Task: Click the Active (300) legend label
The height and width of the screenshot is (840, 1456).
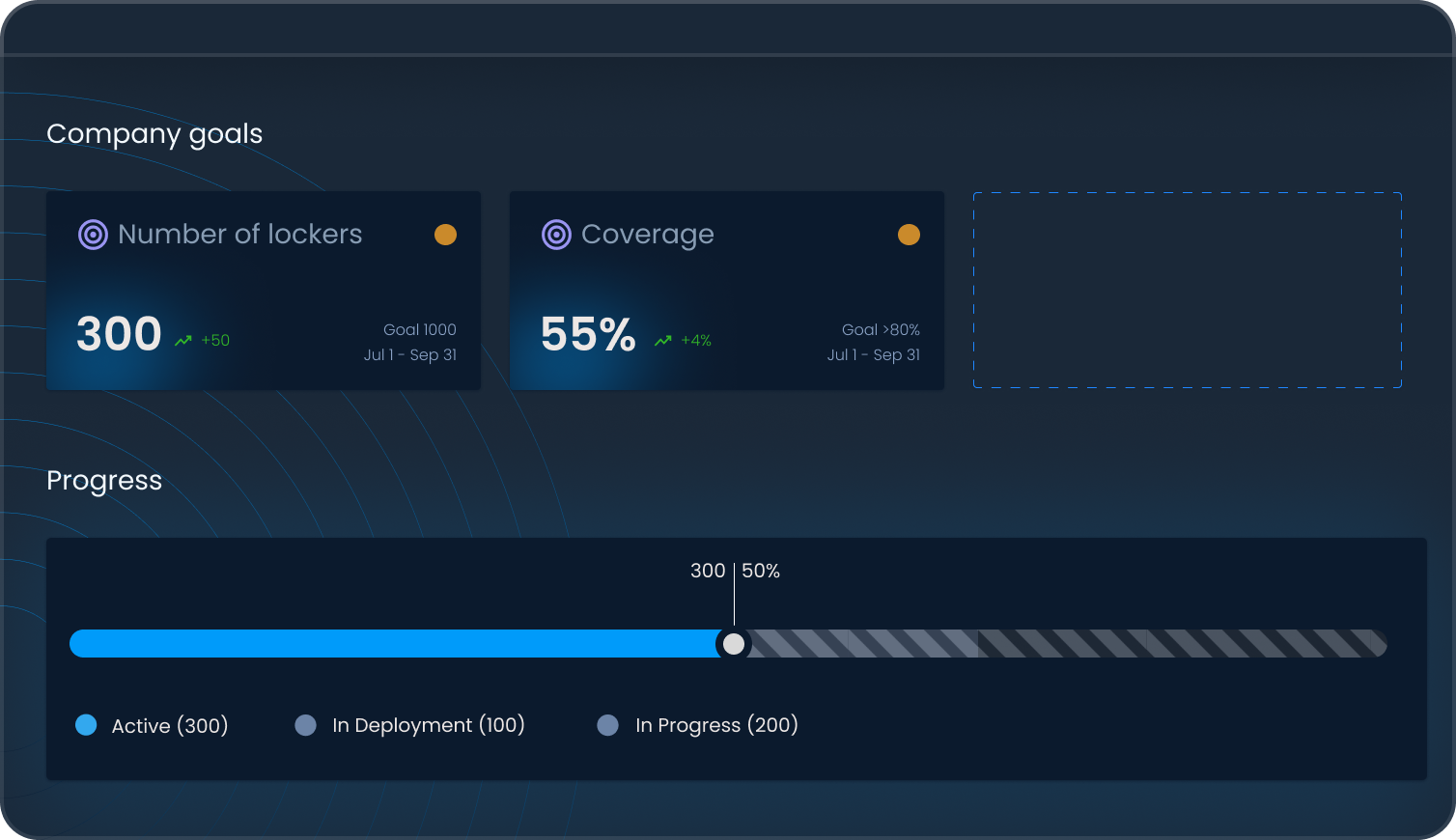Action: tap(170, 726)
